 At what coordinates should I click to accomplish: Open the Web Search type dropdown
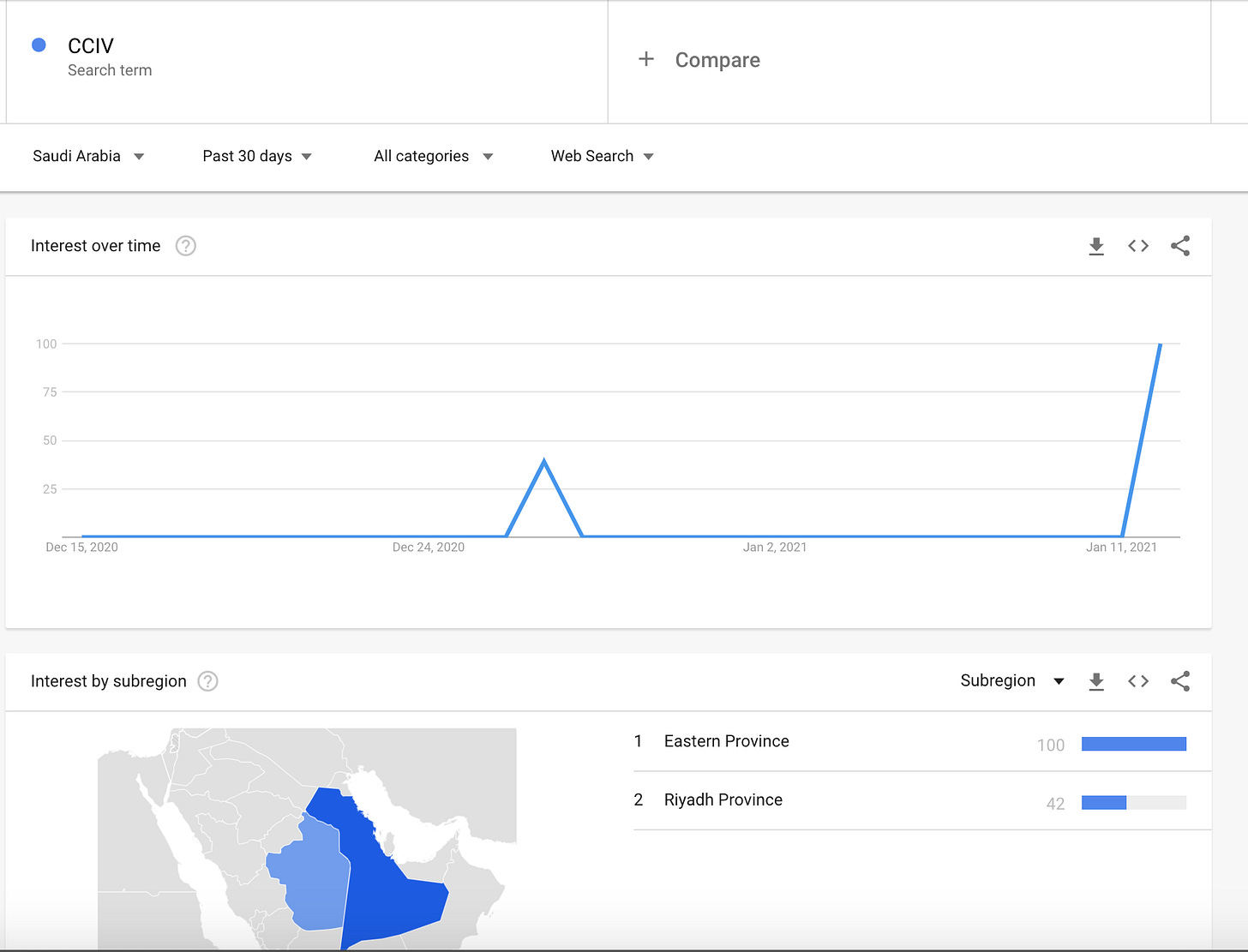pos(602,156)
